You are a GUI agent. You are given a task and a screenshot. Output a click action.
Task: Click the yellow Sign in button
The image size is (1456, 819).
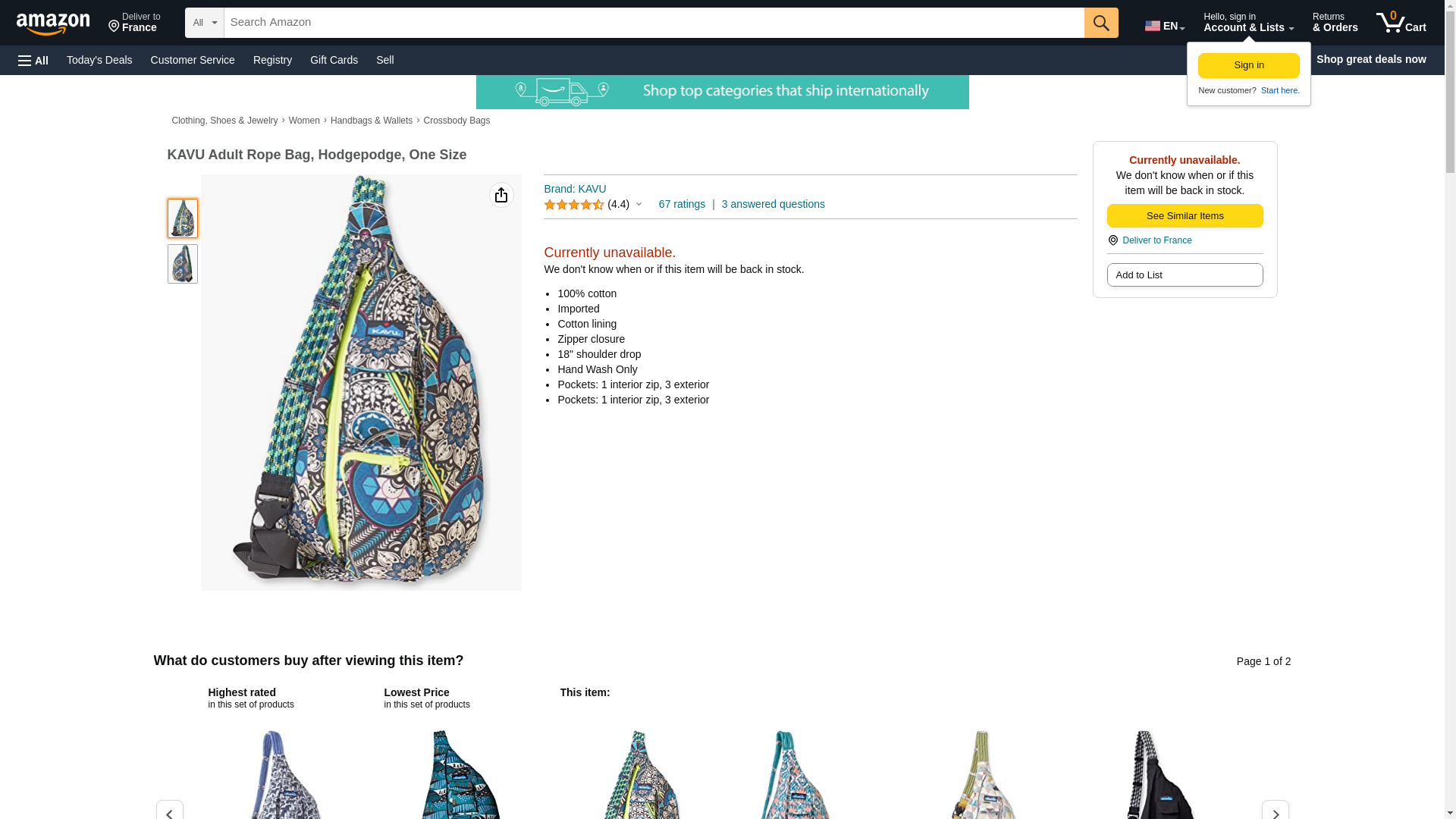pyautogui.click(x=1248, y=65)
